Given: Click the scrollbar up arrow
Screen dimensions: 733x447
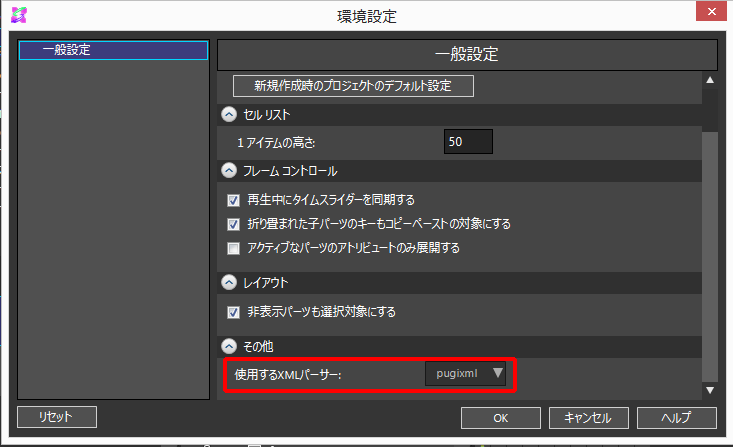Looking at the screenshot, I should click(710, 80).
